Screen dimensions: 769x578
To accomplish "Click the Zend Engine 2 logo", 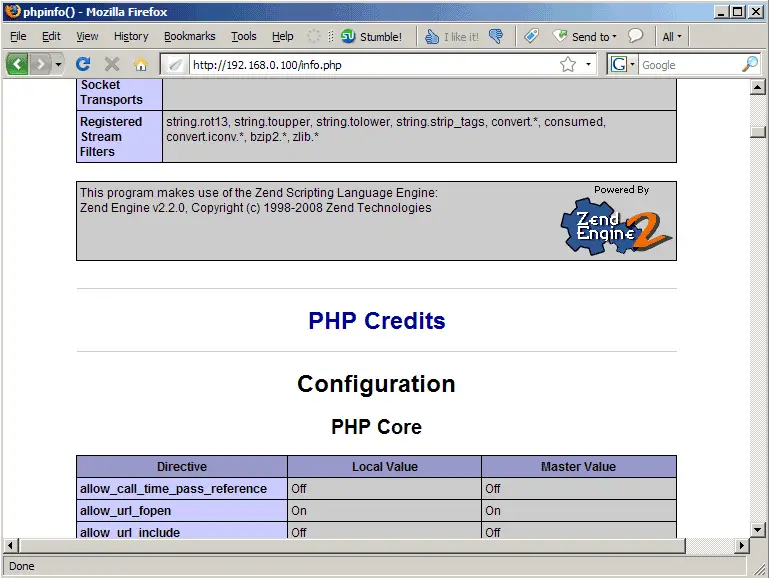I will coord(616,226).
